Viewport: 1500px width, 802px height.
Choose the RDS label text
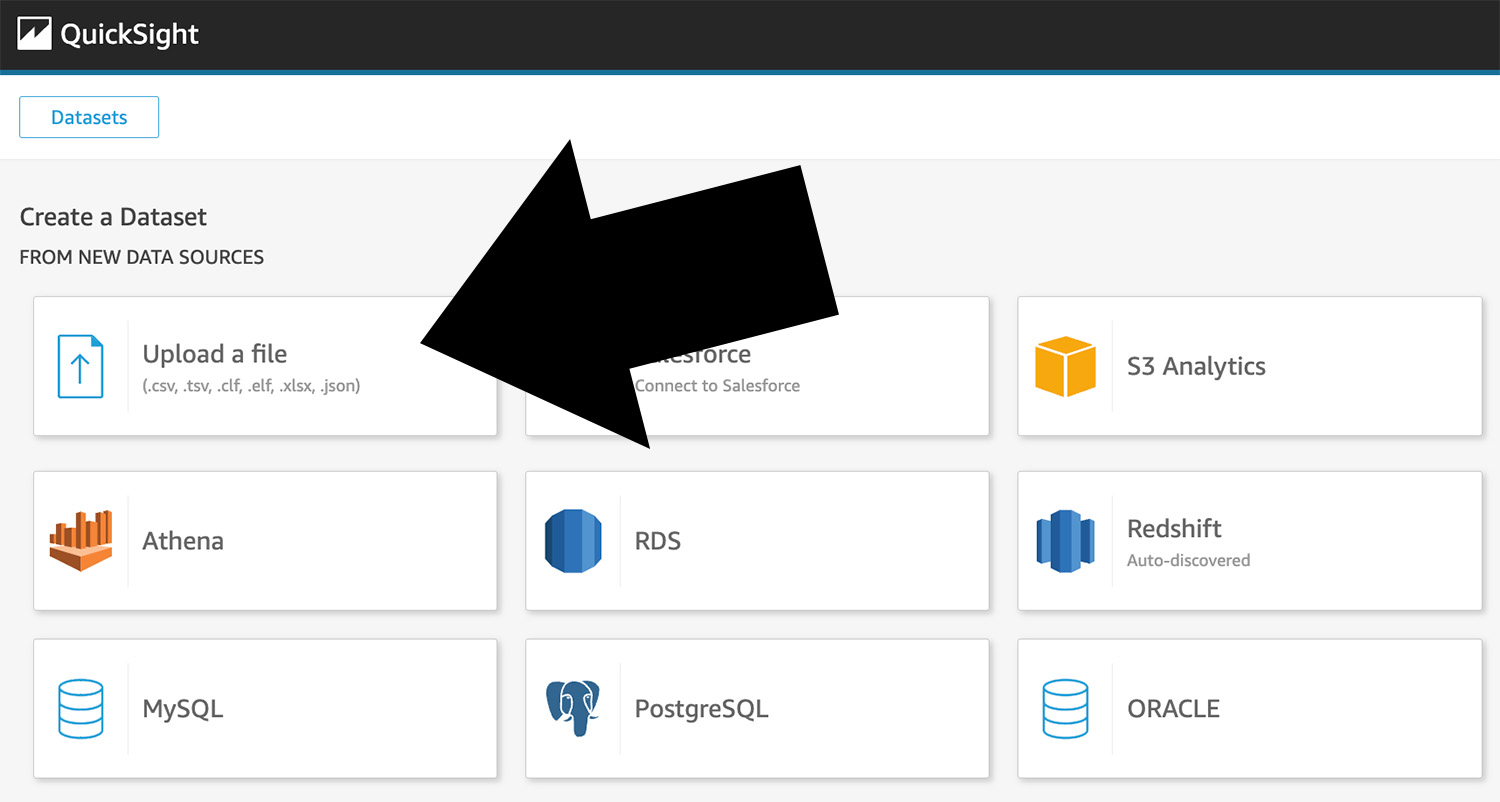point(657,541)
